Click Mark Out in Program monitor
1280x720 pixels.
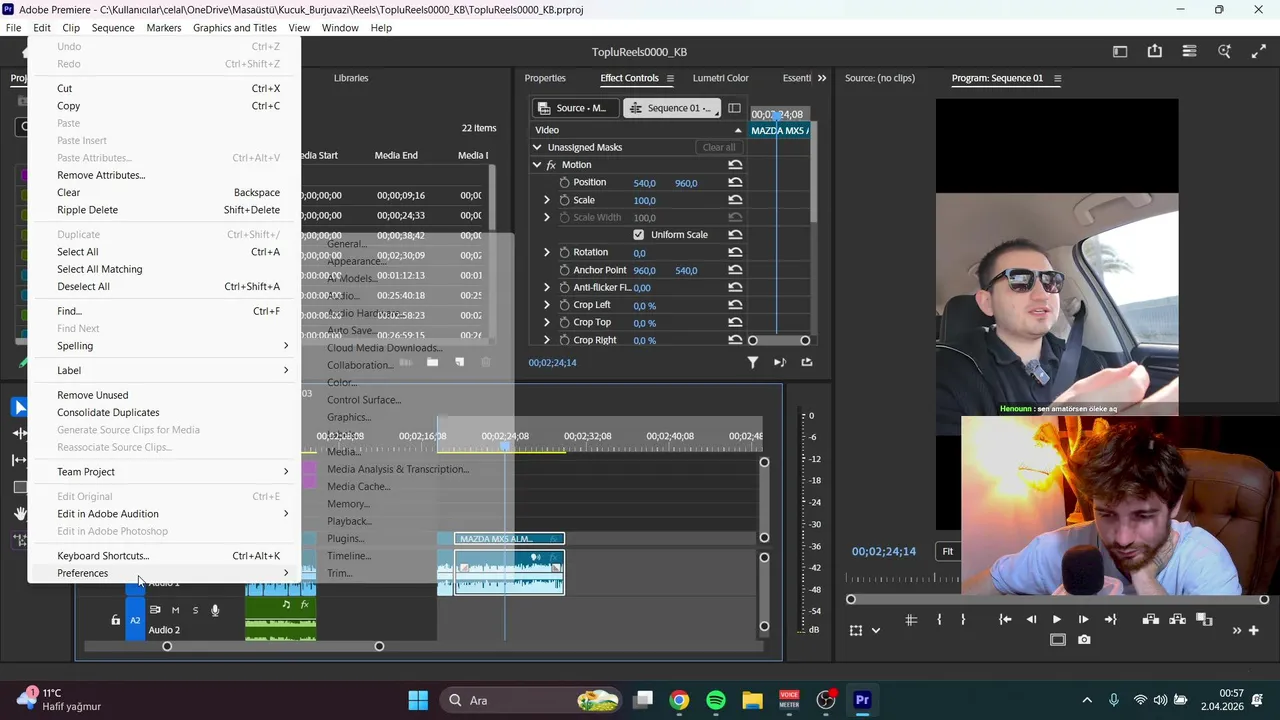coord(963,620)
